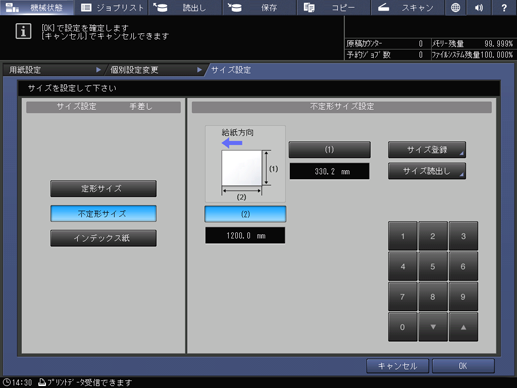This screenshot has height=388, width=517.
Task: Confirm settings with the OK button
Action: (463, 366)
